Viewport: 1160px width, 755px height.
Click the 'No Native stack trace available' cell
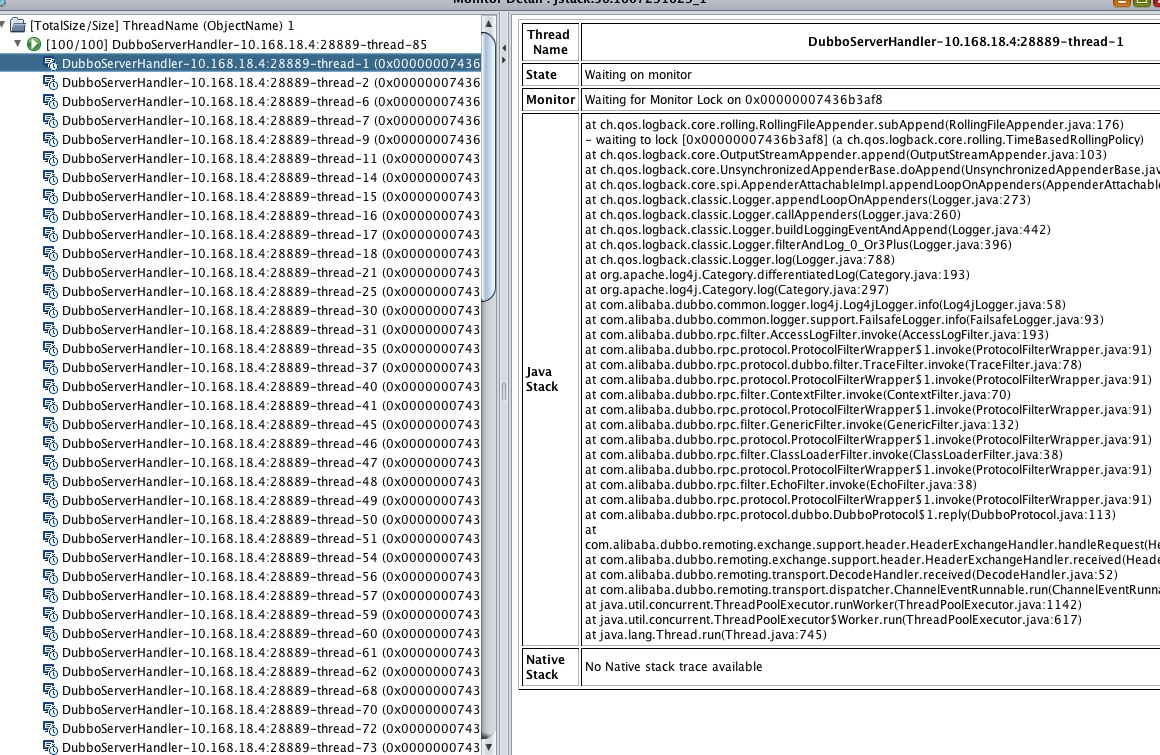click(673, 667)
